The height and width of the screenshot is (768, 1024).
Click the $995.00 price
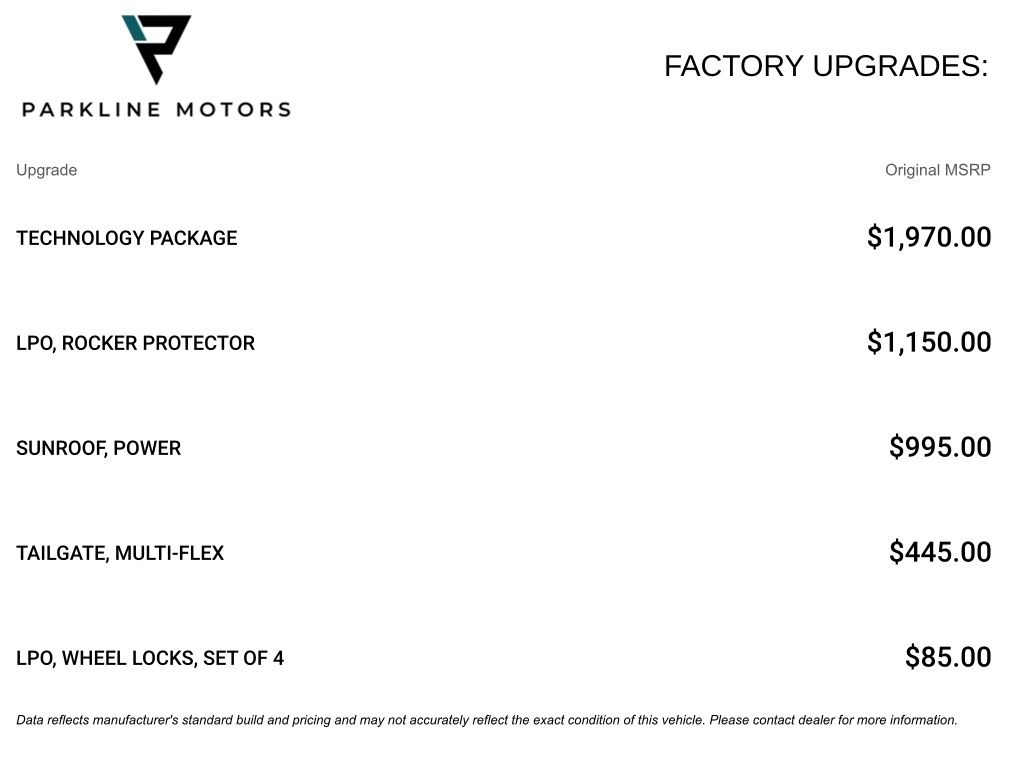pos(940,447)
